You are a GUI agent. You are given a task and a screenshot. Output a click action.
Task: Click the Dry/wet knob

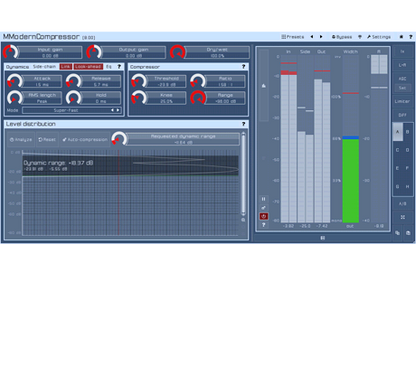pos(177,52)
